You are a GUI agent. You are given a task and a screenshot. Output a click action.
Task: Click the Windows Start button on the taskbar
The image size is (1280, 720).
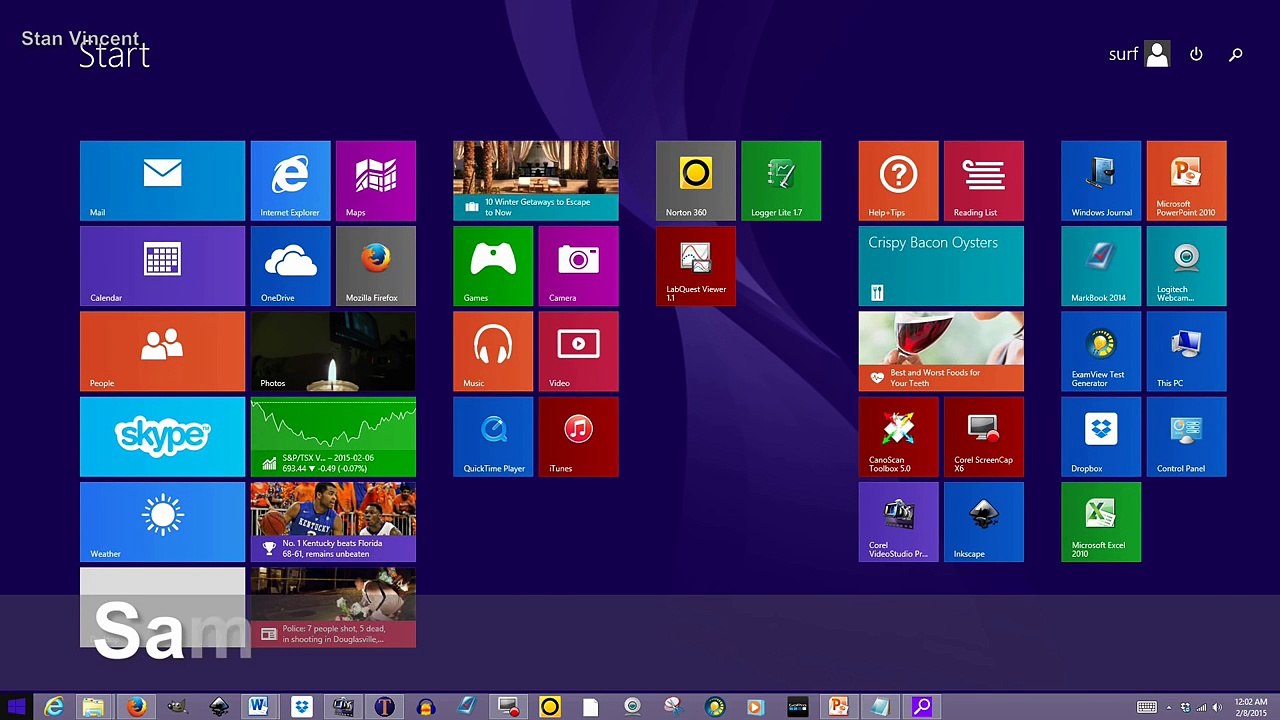(x=16, y=707)
